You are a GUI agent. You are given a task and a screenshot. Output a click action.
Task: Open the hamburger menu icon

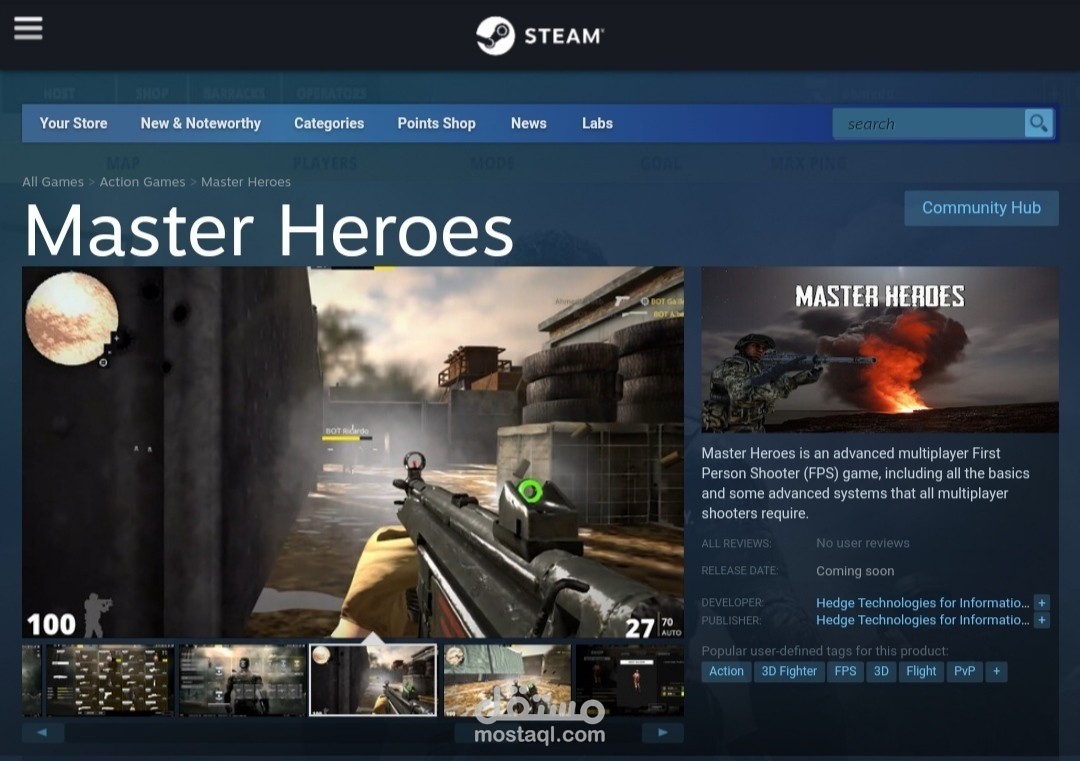[28, 28]
